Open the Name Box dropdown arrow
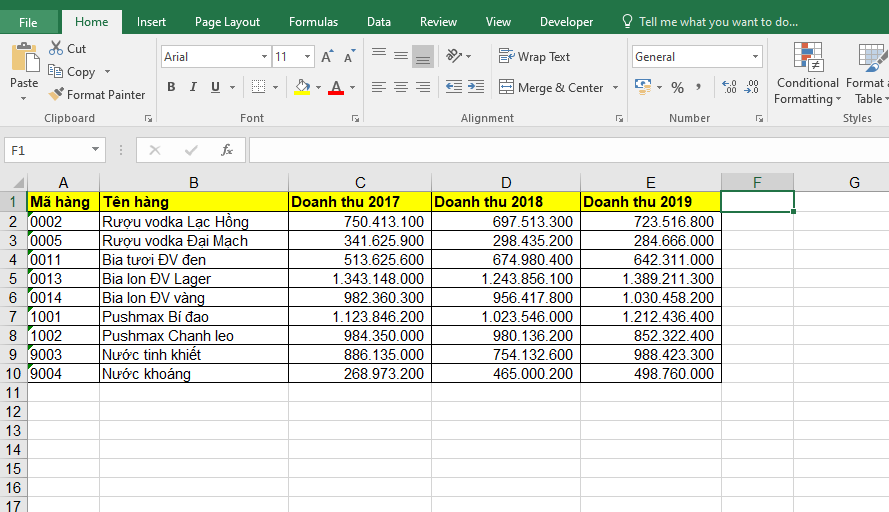 [96, 150]
